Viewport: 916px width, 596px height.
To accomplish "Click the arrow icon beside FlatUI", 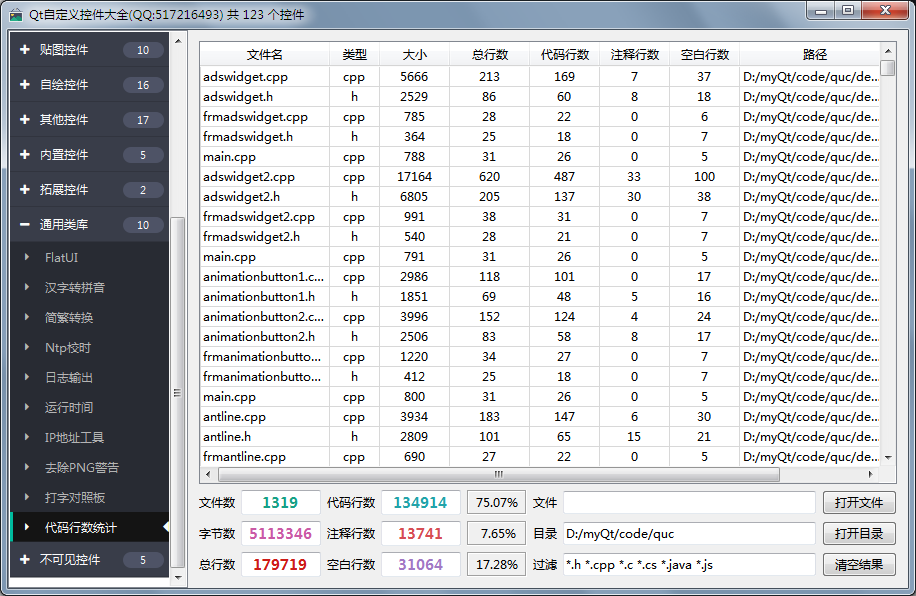I will (x=27, y=258).
